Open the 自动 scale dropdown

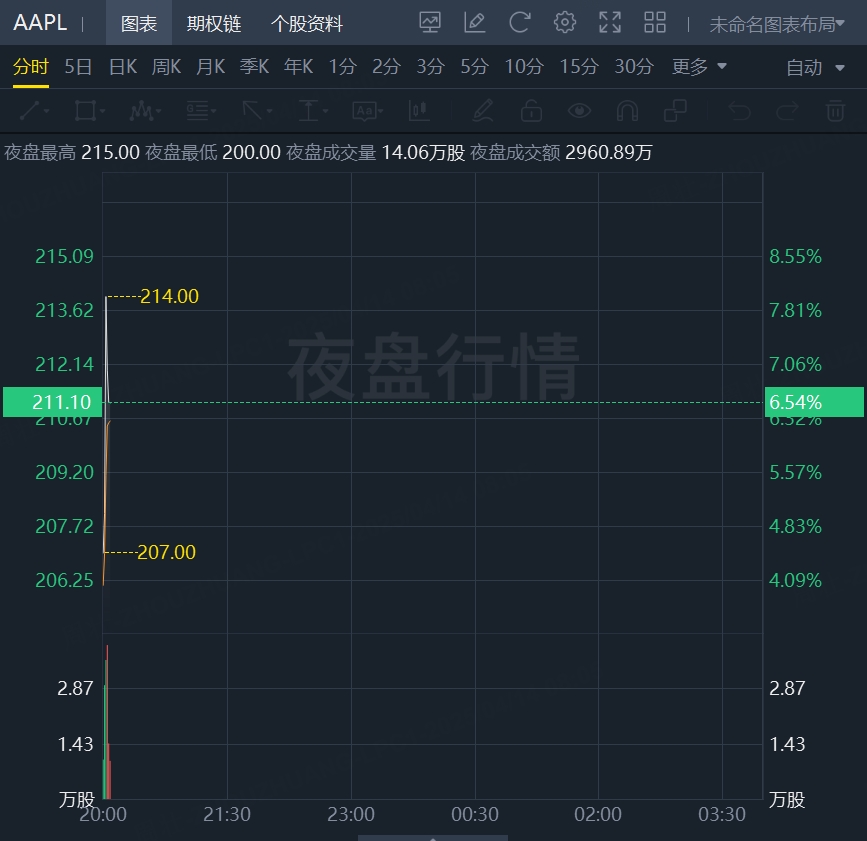click(815, 67)
